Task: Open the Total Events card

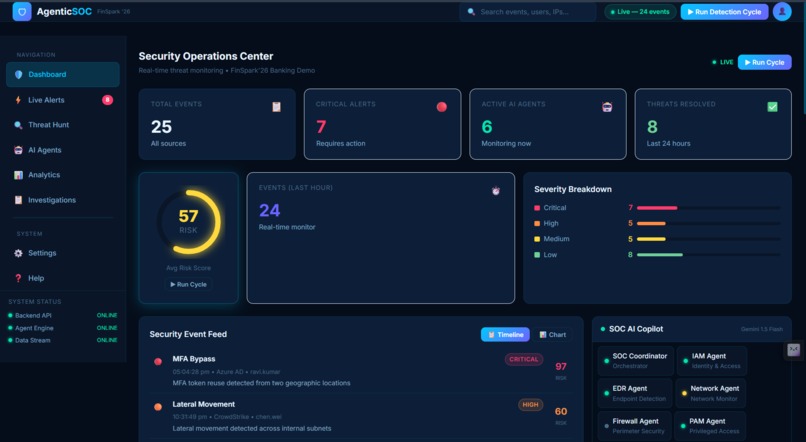Action: click(x=217, y=124)
